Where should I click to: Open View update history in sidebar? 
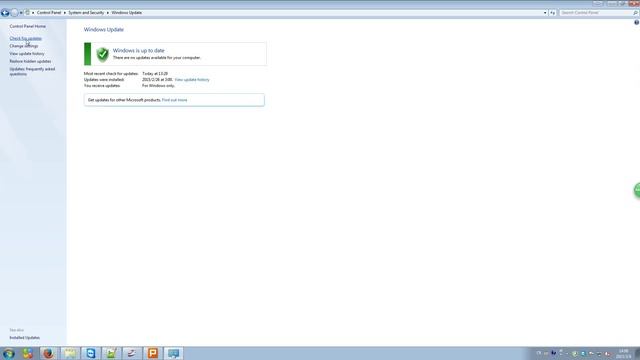(x=27, y=54)
